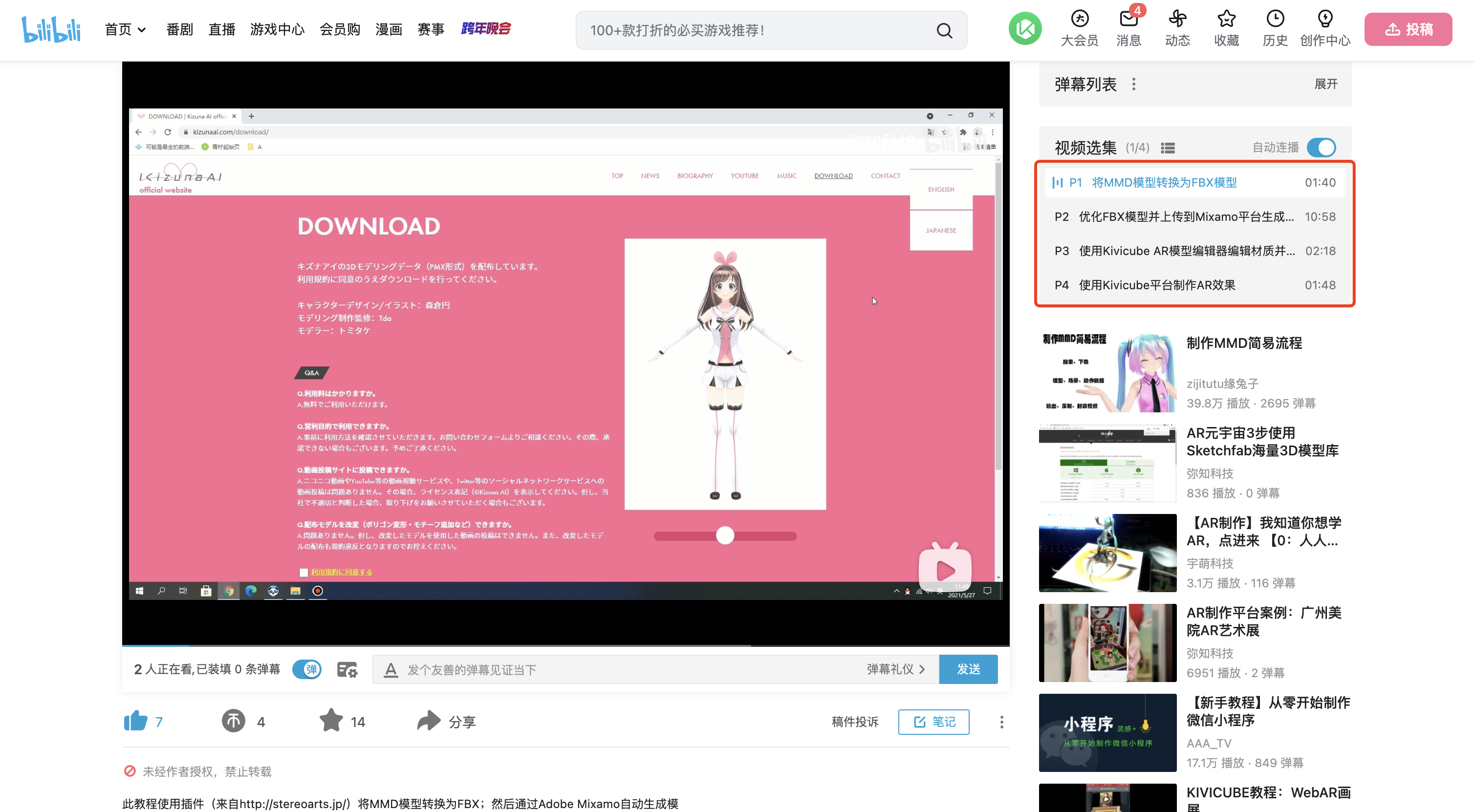
Task: Expand the danmaku list (展开)
Action: pos(1325,84)
